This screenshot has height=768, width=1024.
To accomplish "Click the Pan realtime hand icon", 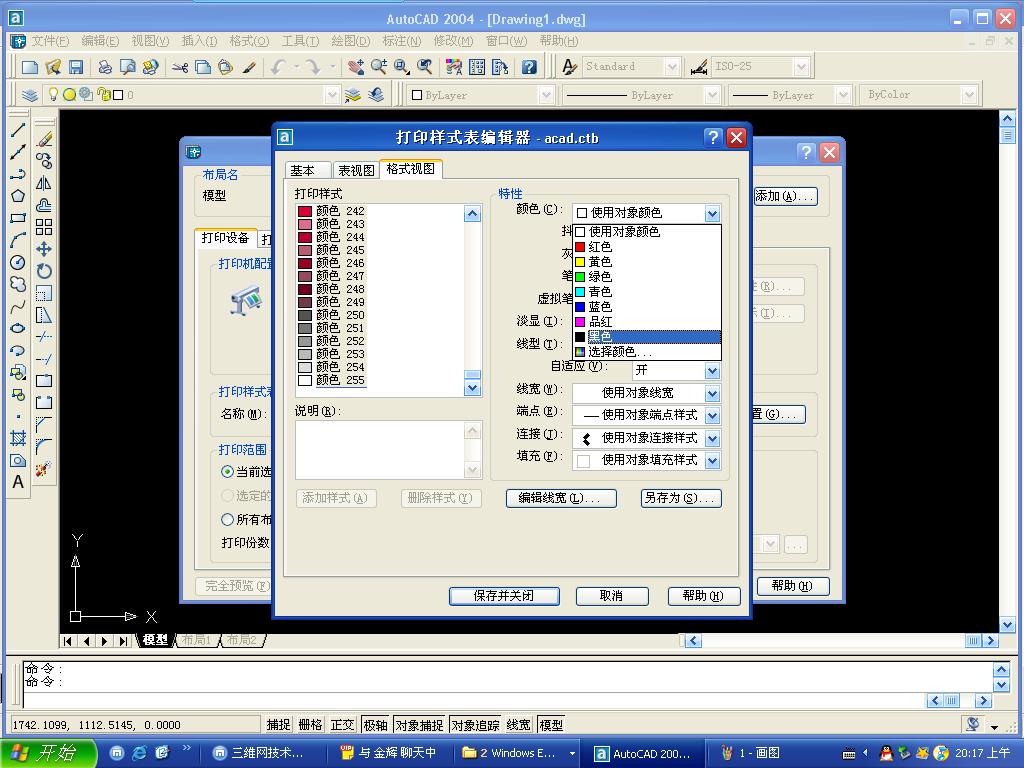I will pyautogui.click(x=356, y=67).
